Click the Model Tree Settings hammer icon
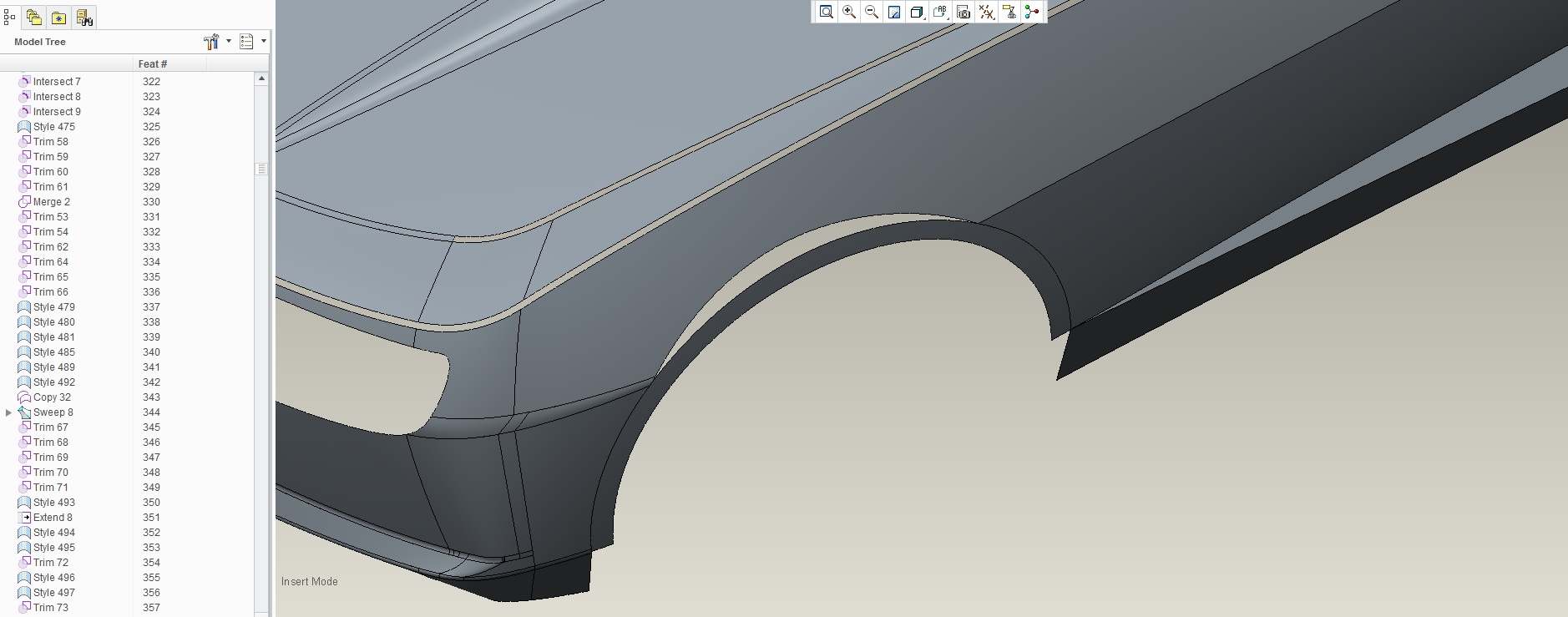Viewport: 1568px width, 617px height. click(x=211, y=41)
